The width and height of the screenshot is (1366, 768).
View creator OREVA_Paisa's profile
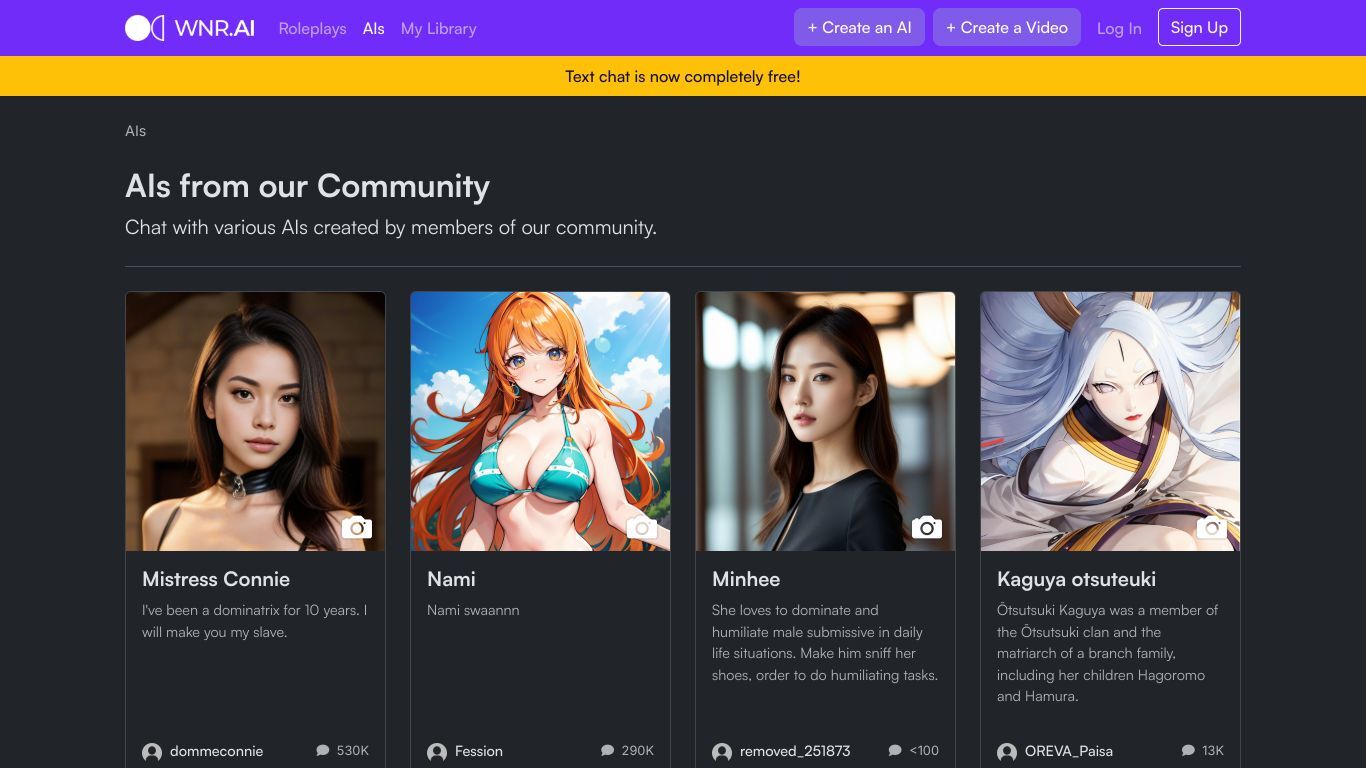1069,751
